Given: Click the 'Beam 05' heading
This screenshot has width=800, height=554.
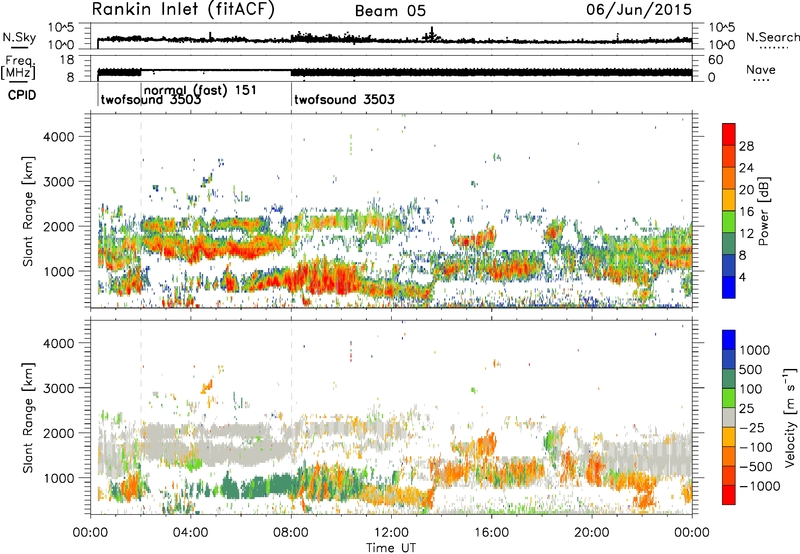Looking at the screenshot, I should coord(390,11).
